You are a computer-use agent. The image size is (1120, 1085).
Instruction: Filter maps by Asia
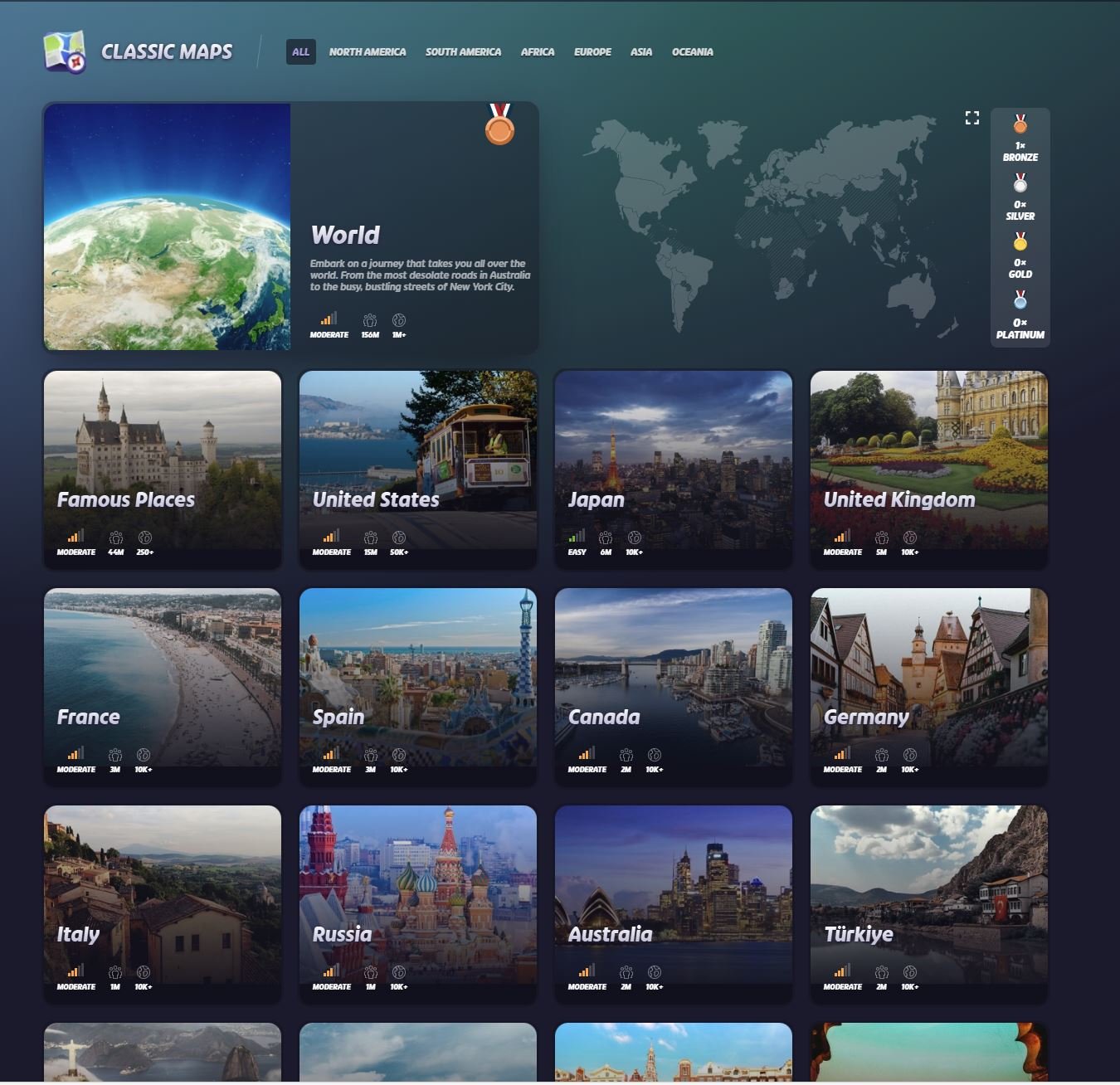[640, 51]
